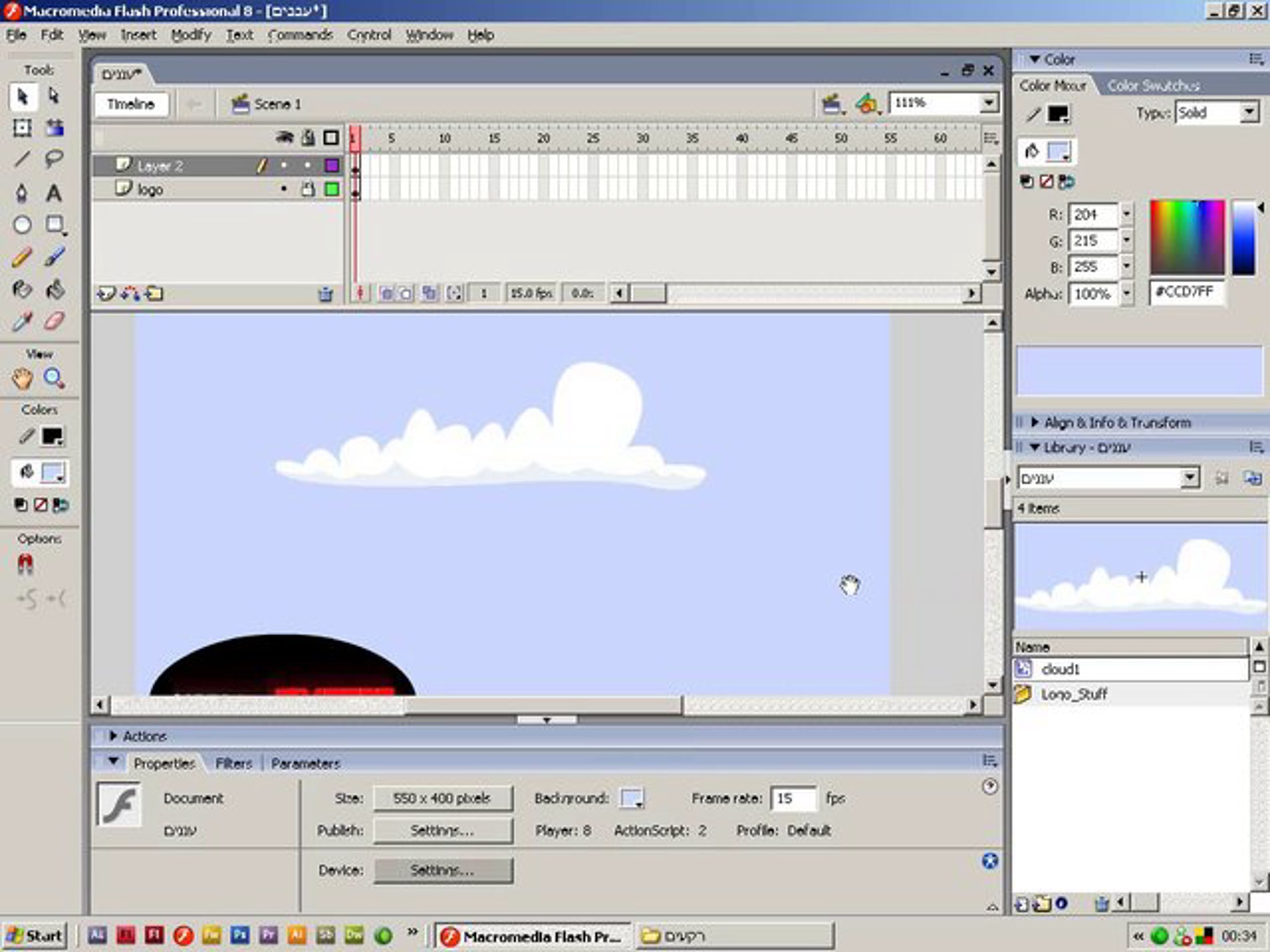
Task: Select the Free Transform tool
Action: 22,127
